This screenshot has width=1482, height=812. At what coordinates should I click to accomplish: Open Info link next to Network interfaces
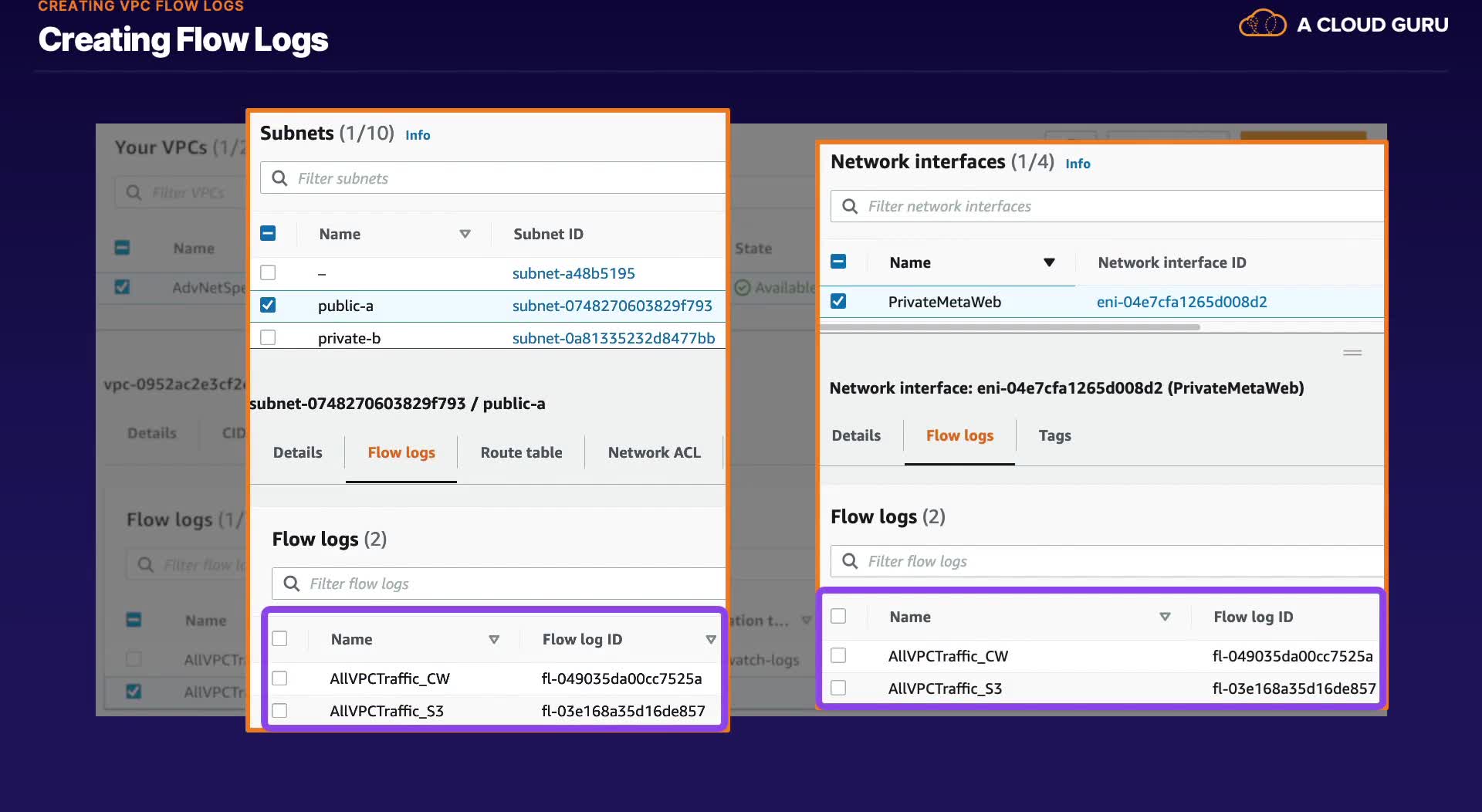point(1078,164)
